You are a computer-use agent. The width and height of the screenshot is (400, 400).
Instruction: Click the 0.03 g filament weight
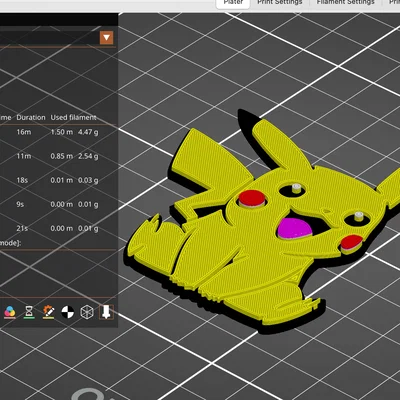tap(88, 180)
